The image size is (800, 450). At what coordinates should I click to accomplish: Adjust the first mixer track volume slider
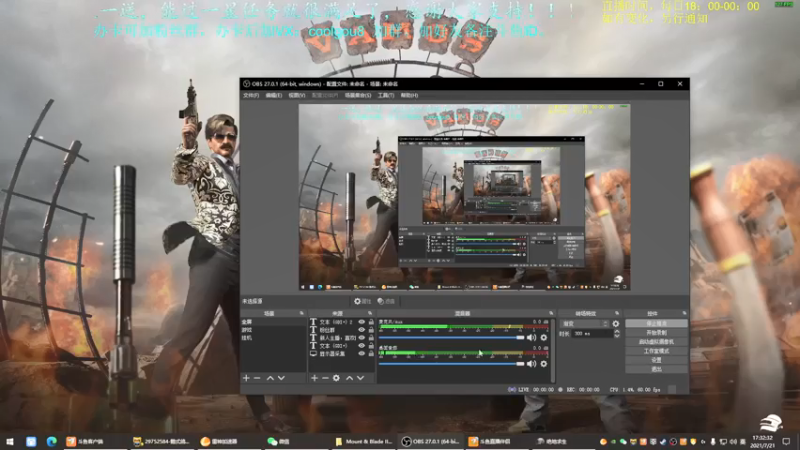pos(452,338)
